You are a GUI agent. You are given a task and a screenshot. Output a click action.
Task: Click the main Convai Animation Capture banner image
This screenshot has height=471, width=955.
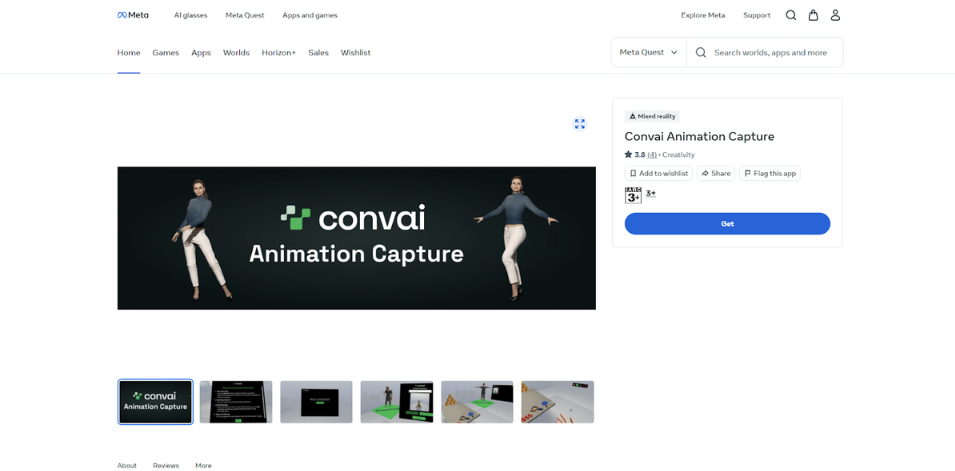tap(356, 238)
